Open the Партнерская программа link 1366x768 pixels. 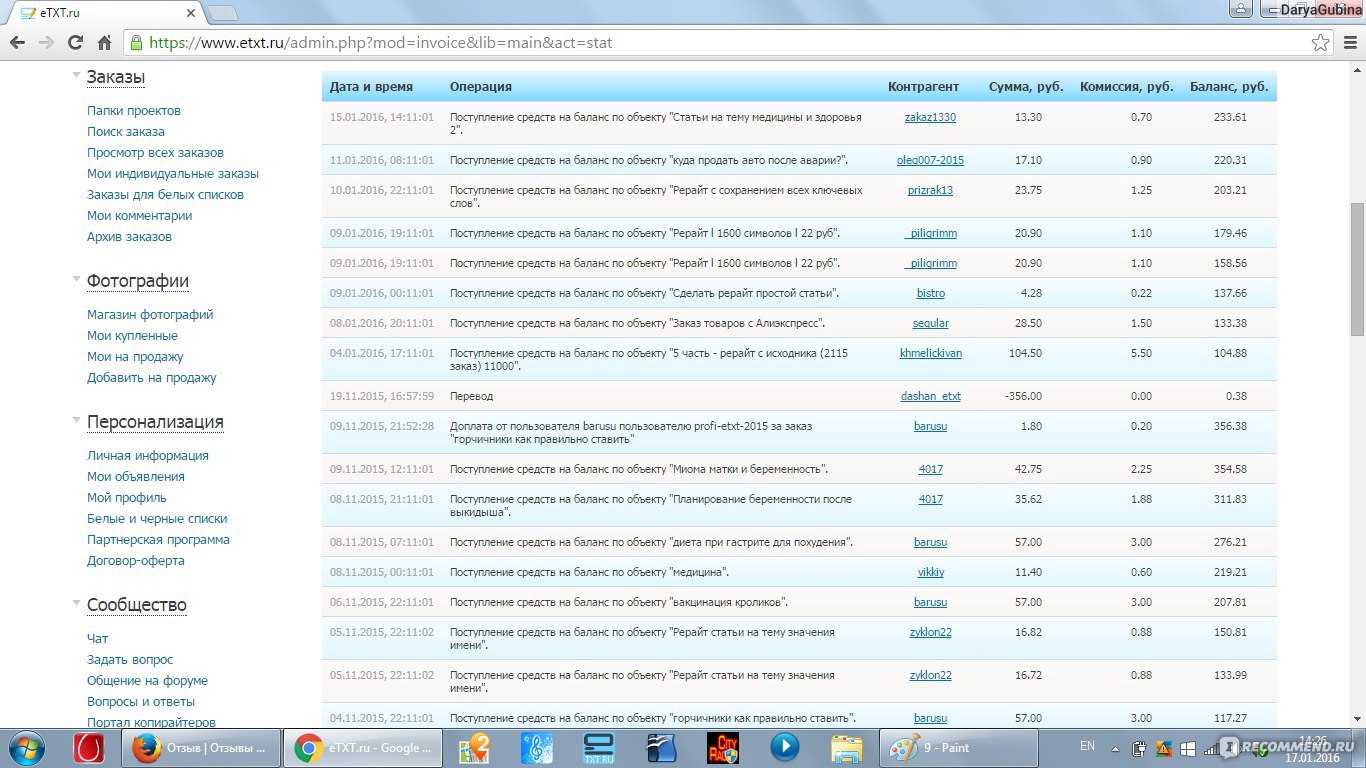pyautogui.click(x=158, y=540)
